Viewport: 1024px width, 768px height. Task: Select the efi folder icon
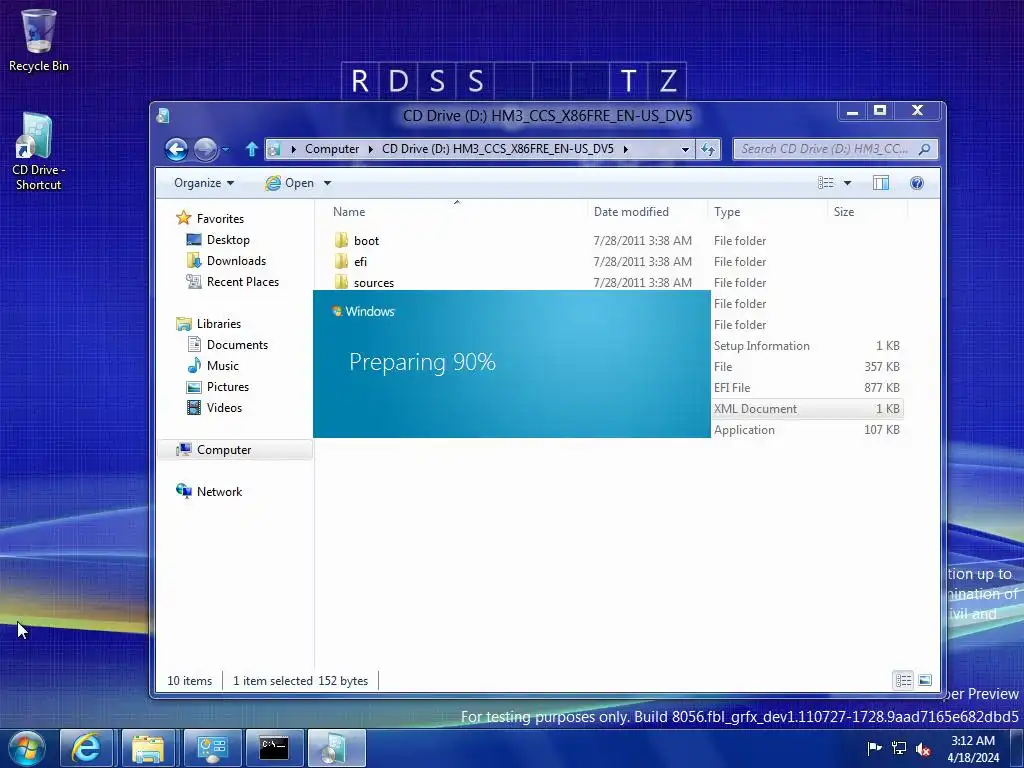(x=341, y=261)
